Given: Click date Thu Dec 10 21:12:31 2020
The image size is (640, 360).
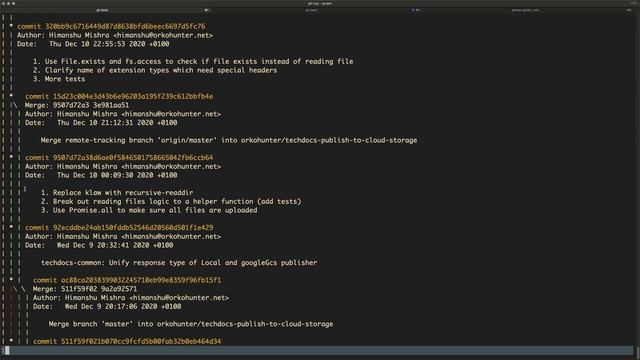Looking at the screenshot, I should pos(117,122).
